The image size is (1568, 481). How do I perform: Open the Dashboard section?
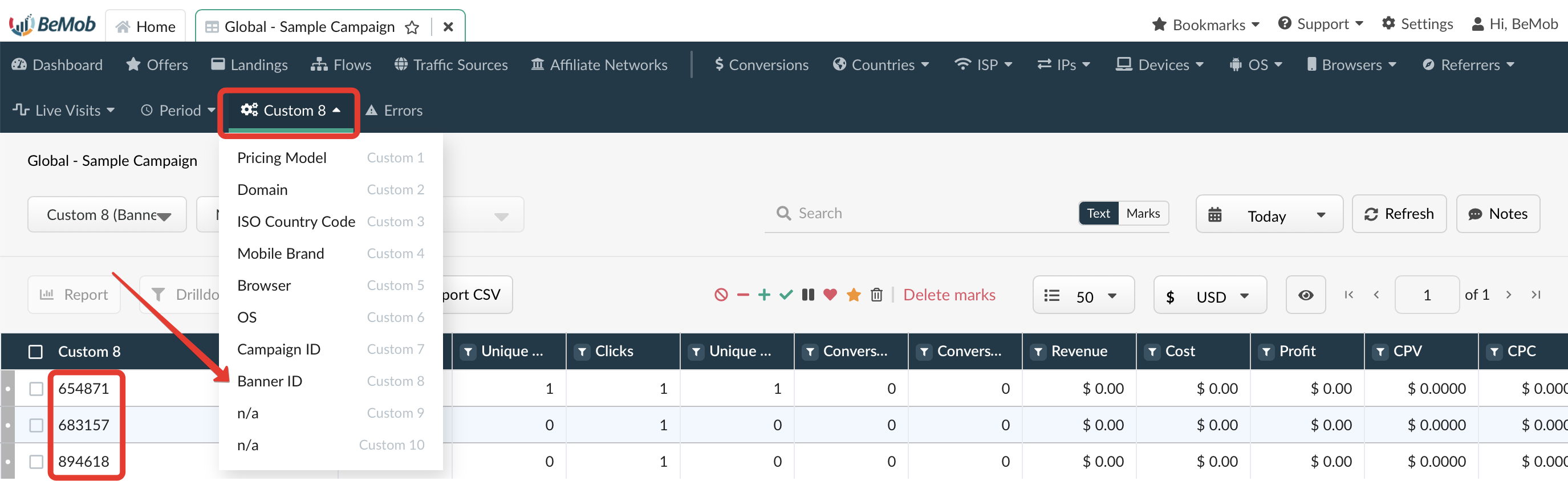(57, 65)
